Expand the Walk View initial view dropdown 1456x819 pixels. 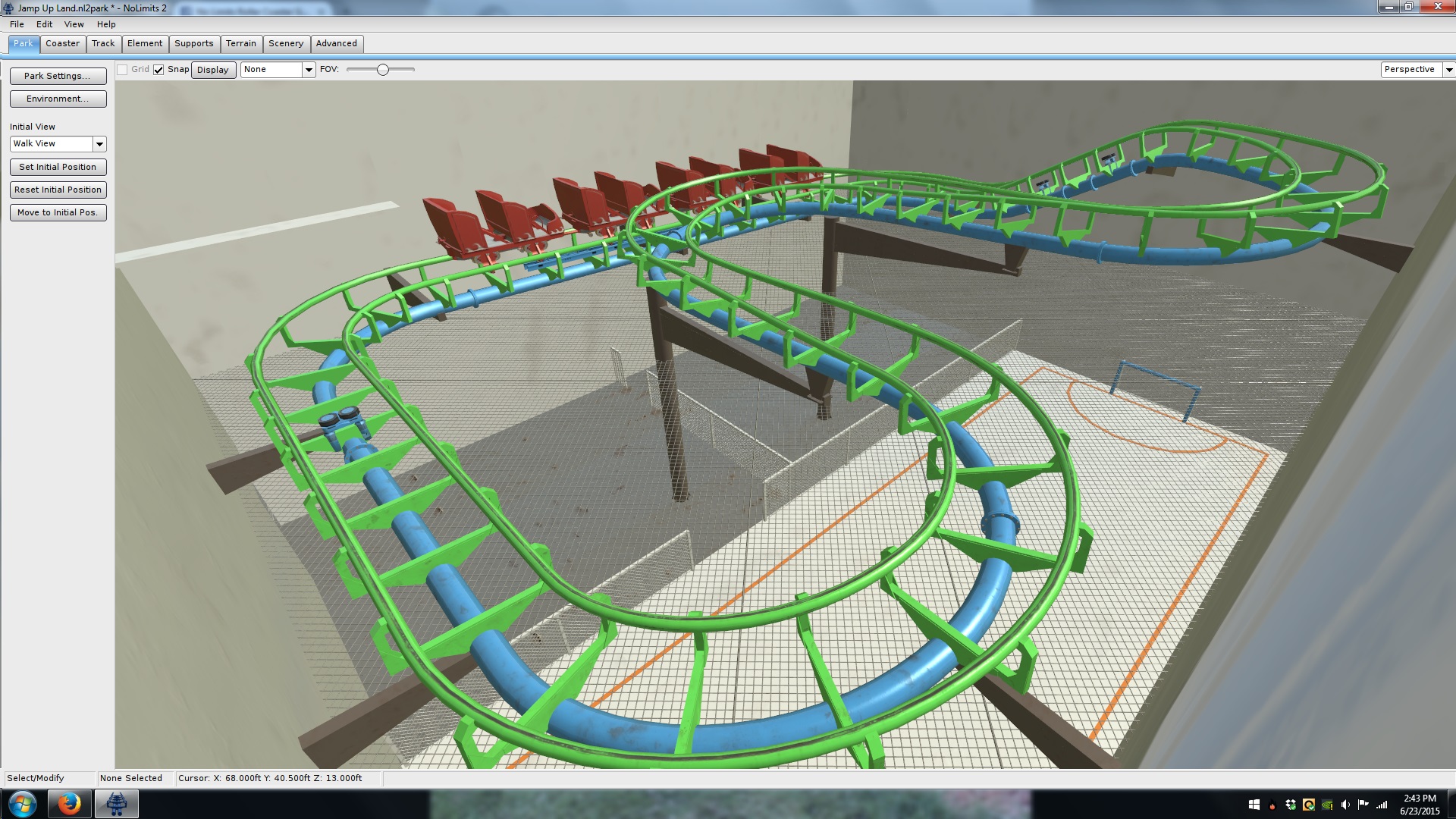click(99, 144)
